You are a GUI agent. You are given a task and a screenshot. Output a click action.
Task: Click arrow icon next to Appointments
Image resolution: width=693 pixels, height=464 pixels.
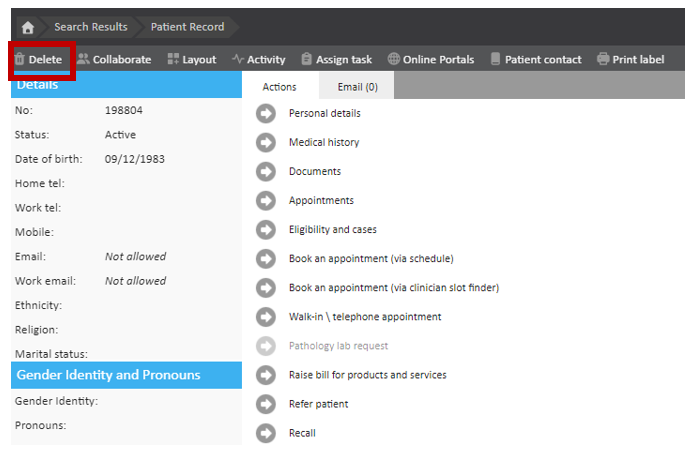click(266, 201)
